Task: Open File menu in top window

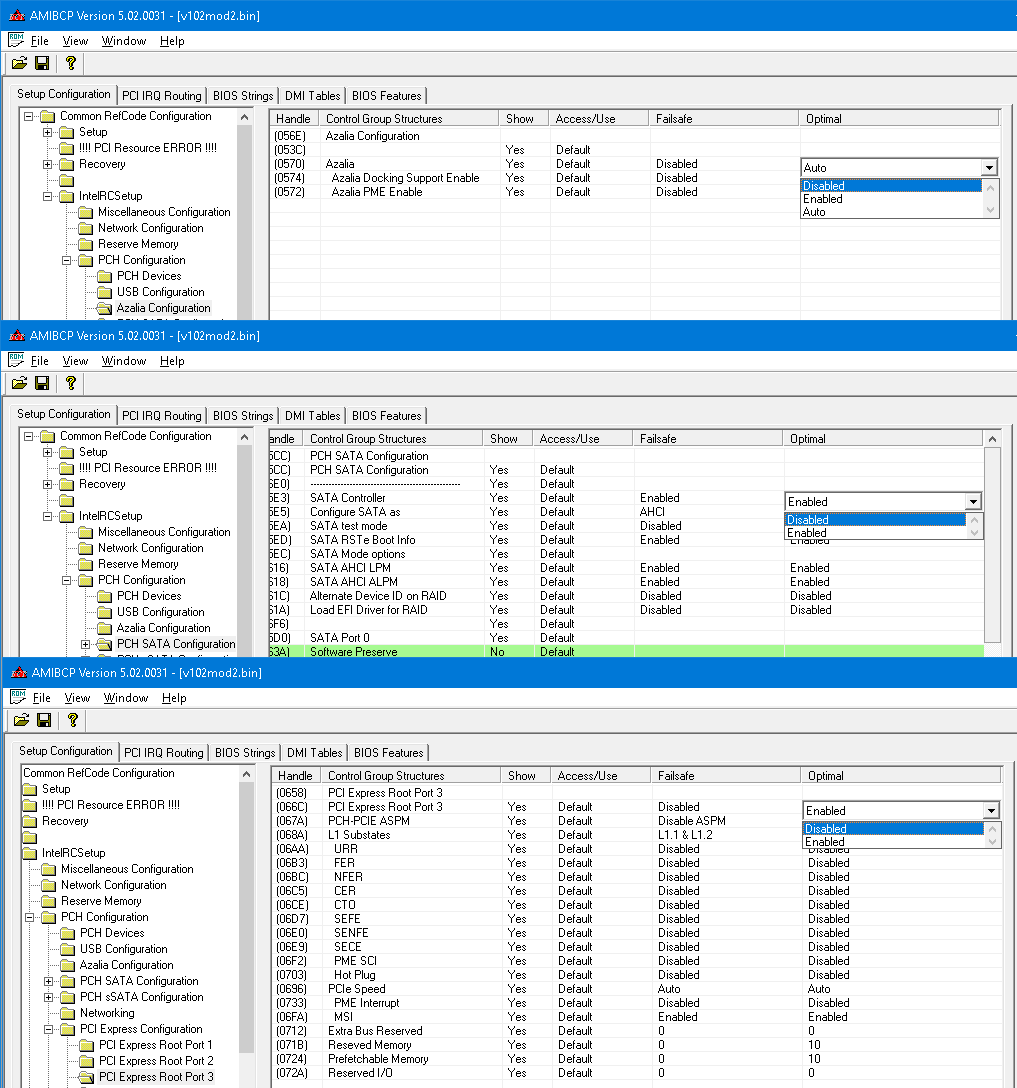Action: (40, 41)
